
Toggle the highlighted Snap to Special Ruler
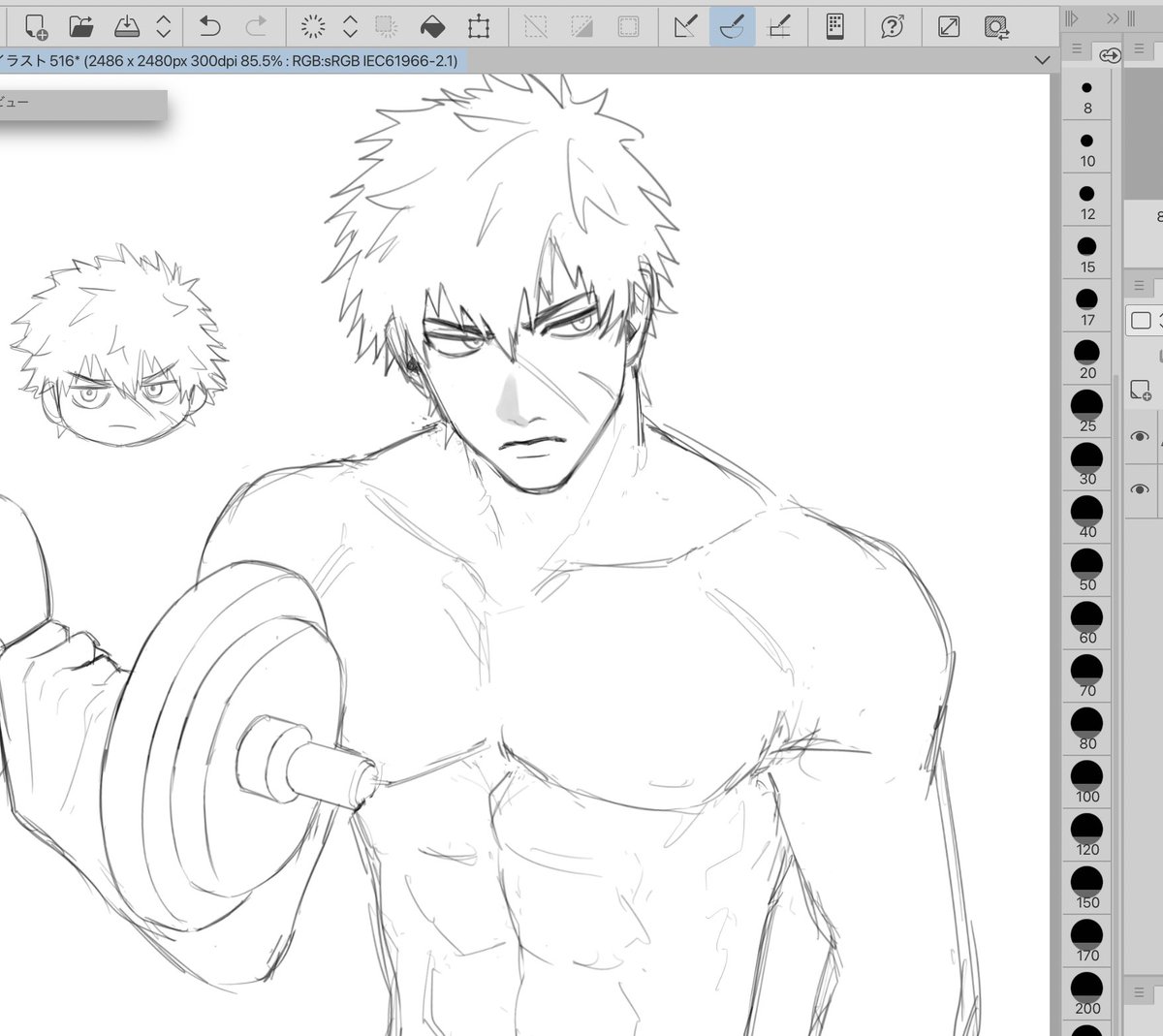point(733,26)
